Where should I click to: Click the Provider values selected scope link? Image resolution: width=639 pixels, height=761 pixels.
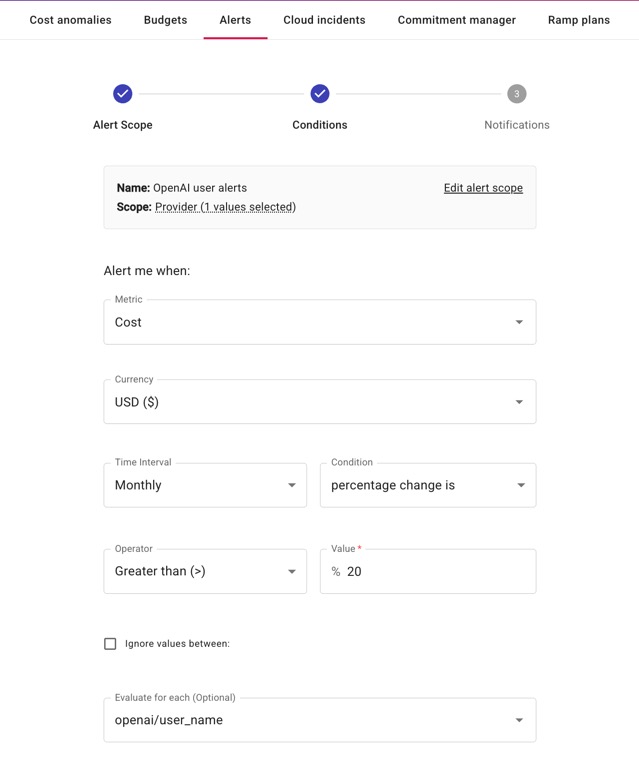(x=225, y=207)
